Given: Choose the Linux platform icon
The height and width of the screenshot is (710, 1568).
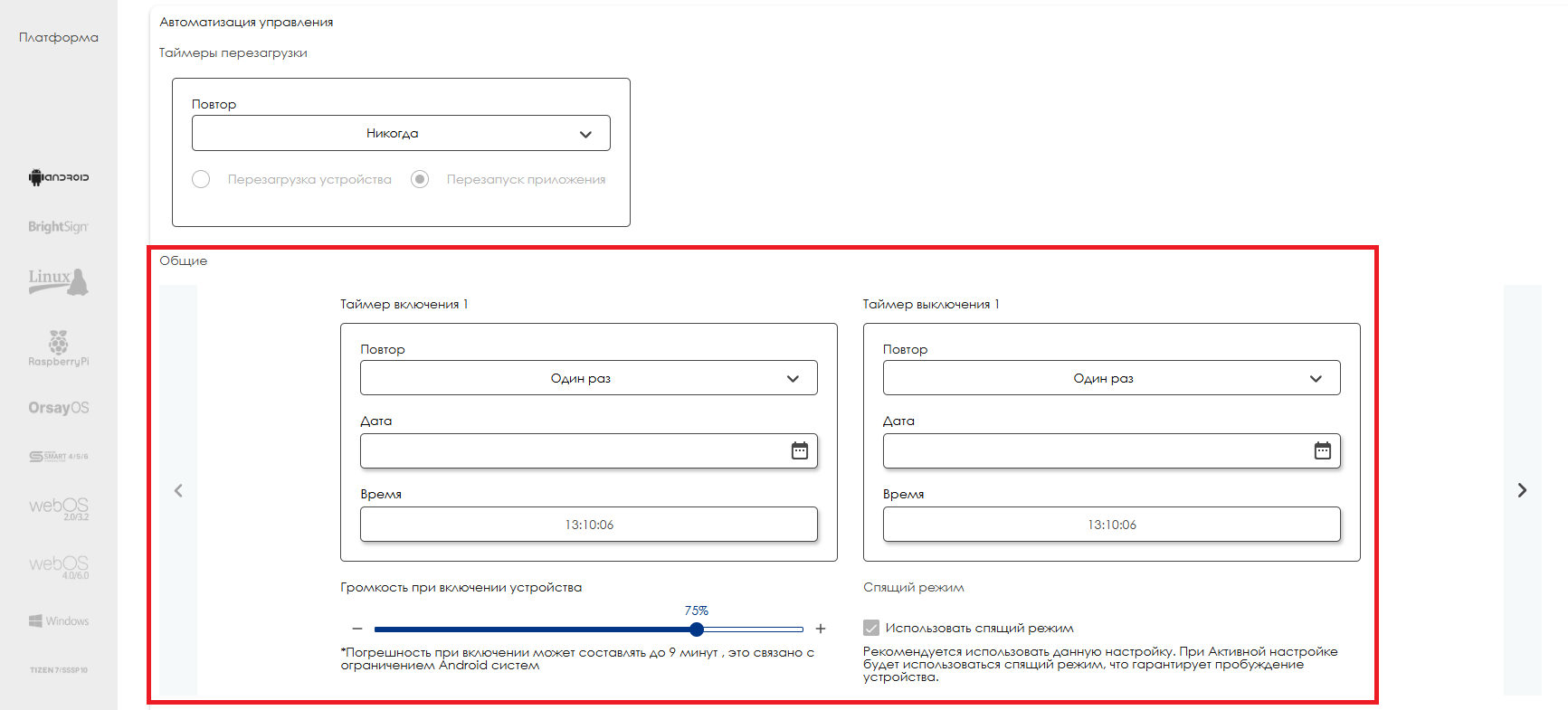Looking at the screenshot, I should 59,281.
